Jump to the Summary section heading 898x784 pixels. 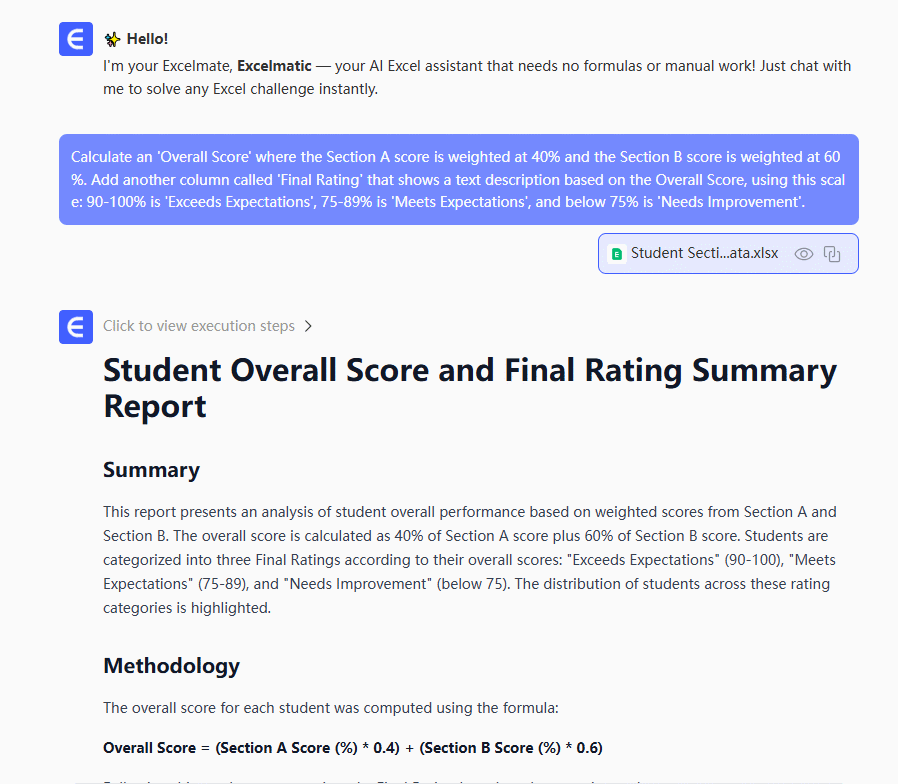(151, 470)
